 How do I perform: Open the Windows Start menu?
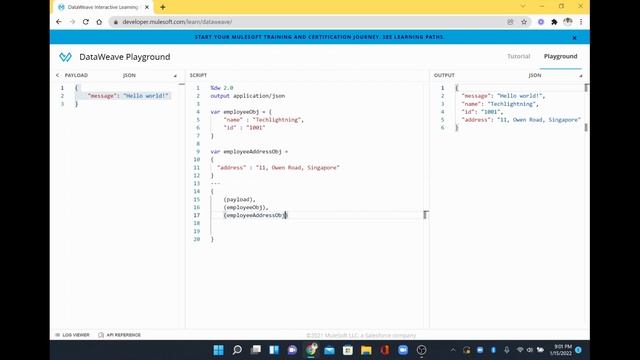(218, 350)
